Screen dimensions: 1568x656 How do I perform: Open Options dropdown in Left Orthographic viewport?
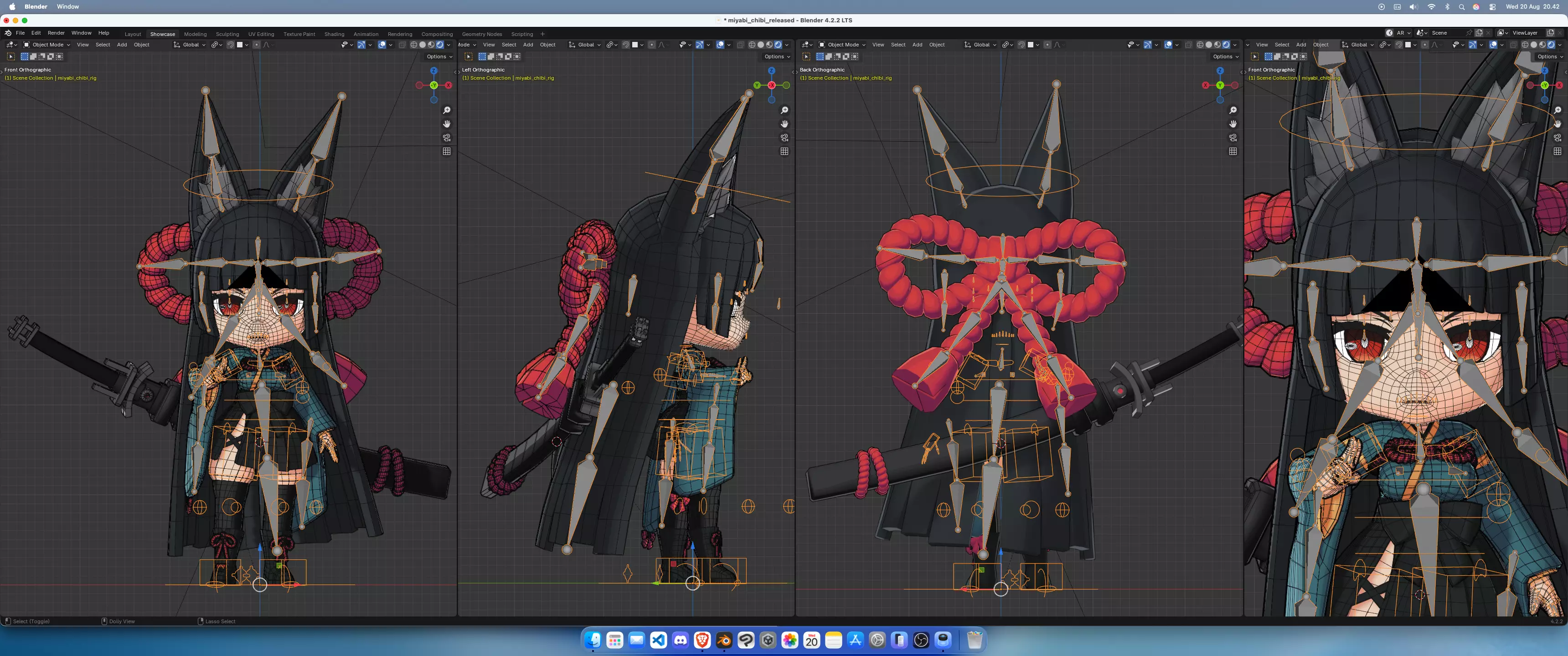[777, 56]
